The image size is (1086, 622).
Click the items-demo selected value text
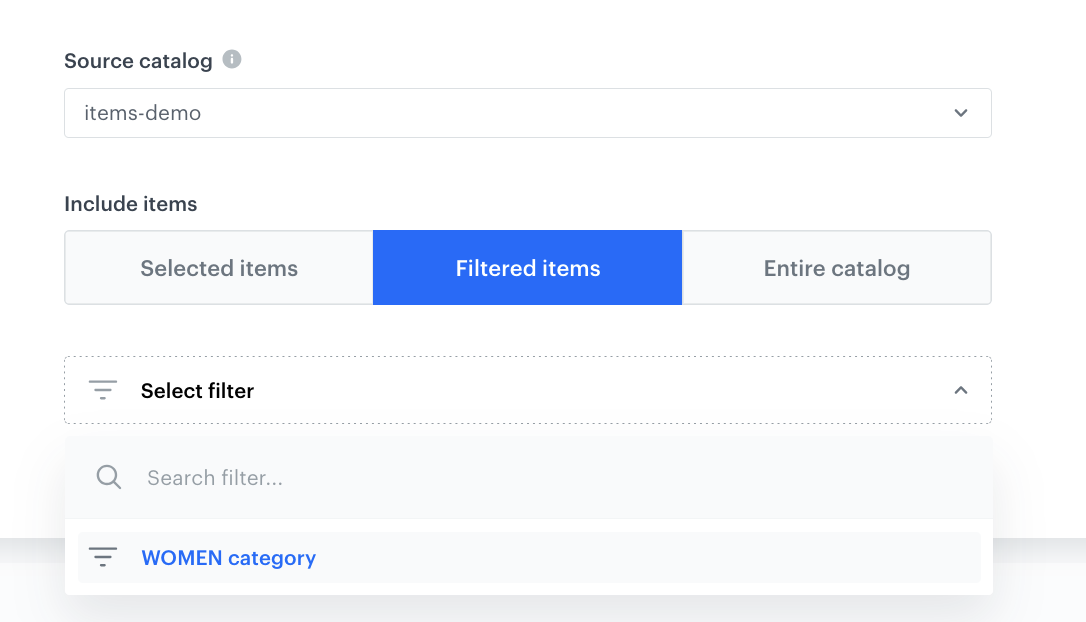(142, 113)
